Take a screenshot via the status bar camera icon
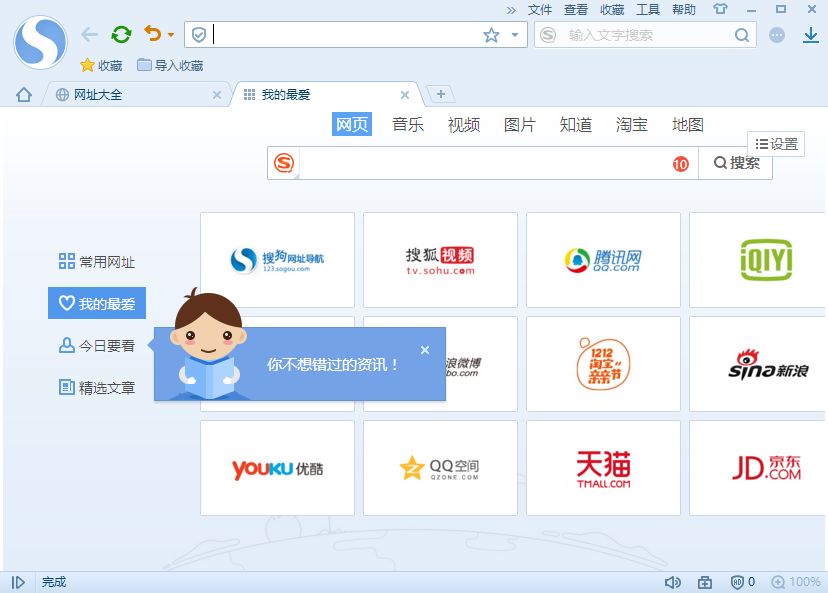Viewport: 828px width, 593px height. (x=703, y=581)
